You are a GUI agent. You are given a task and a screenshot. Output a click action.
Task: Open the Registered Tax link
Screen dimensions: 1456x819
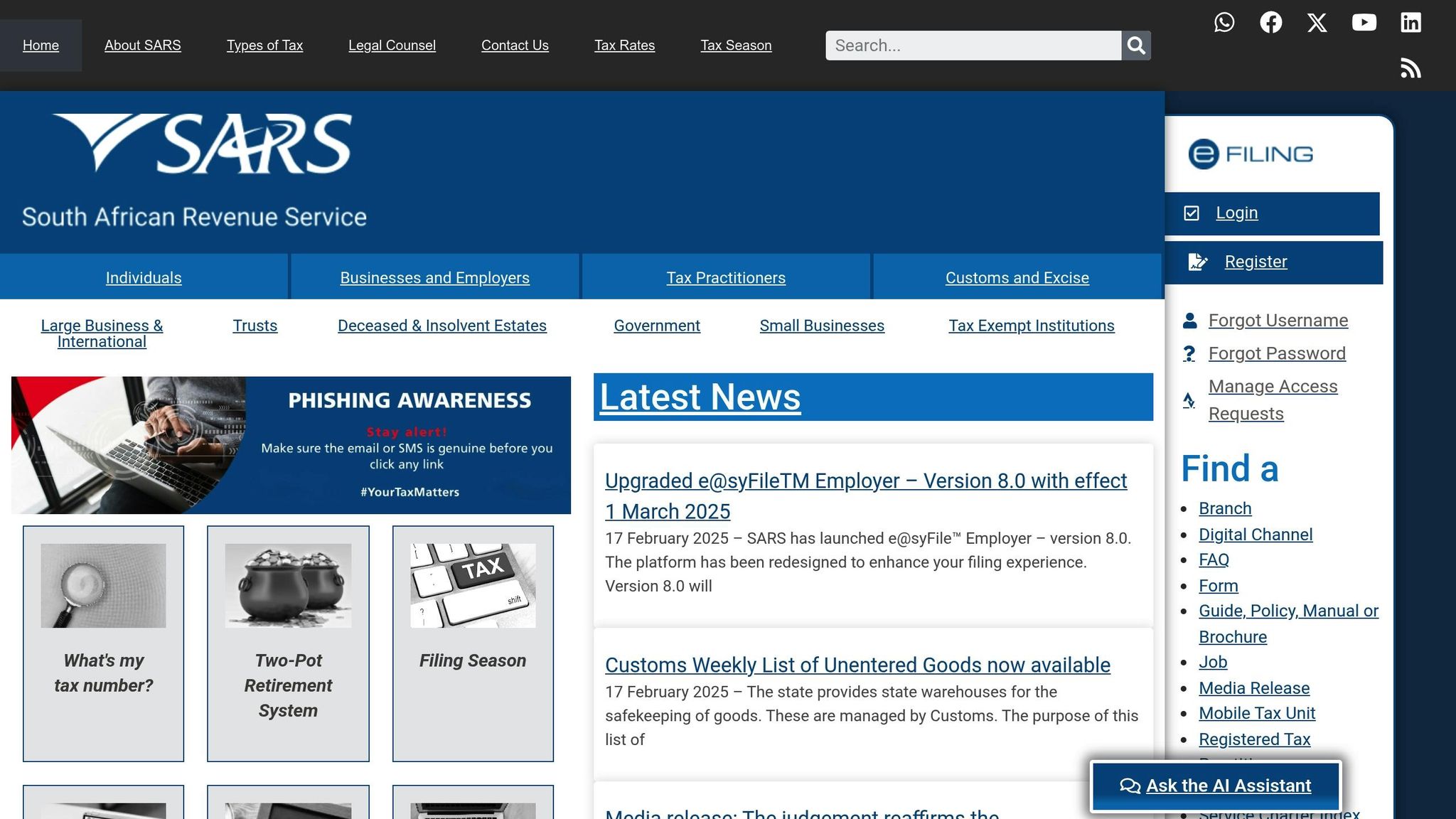1254,739
